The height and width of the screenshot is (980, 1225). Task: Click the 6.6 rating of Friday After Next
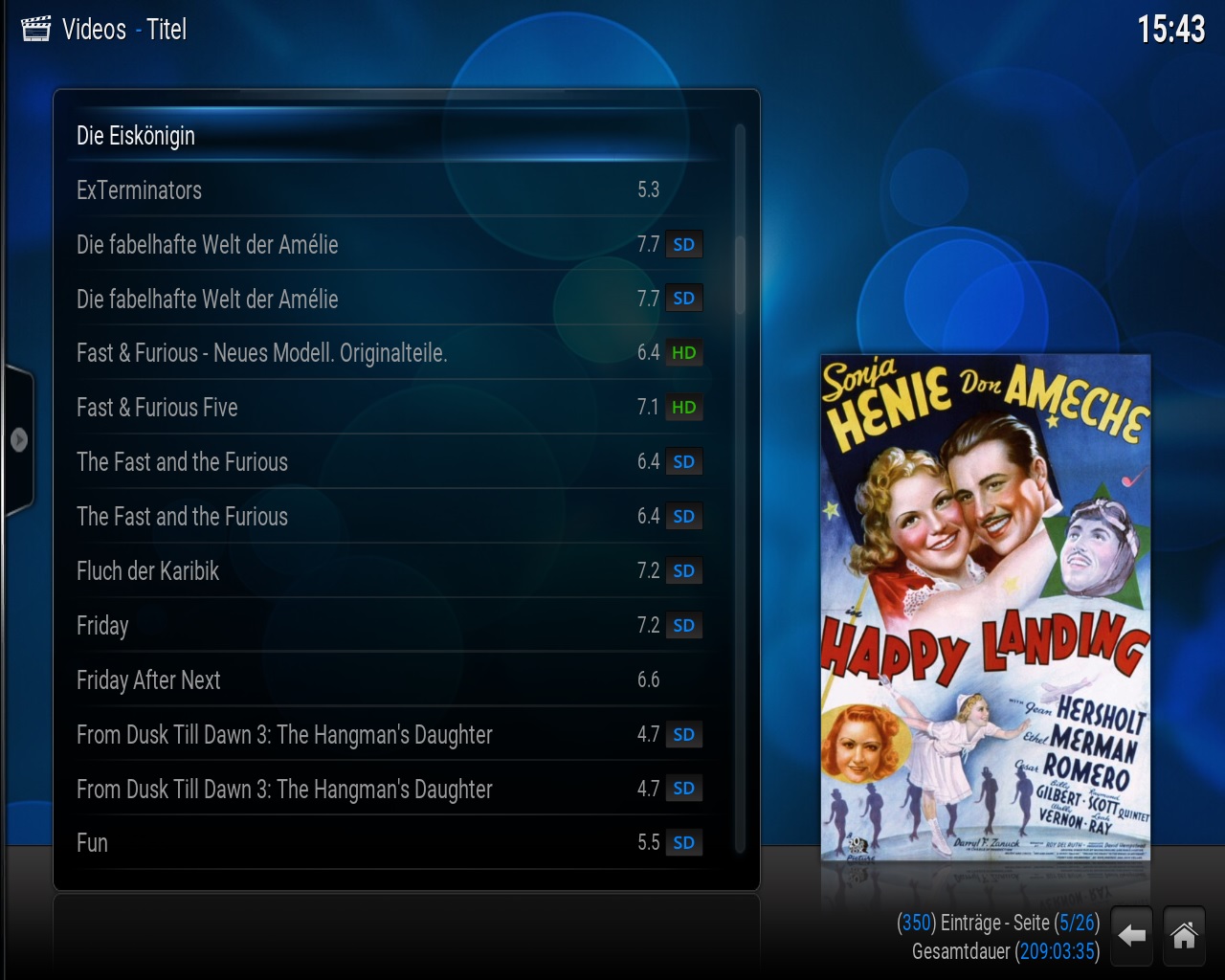click(648, 680)
